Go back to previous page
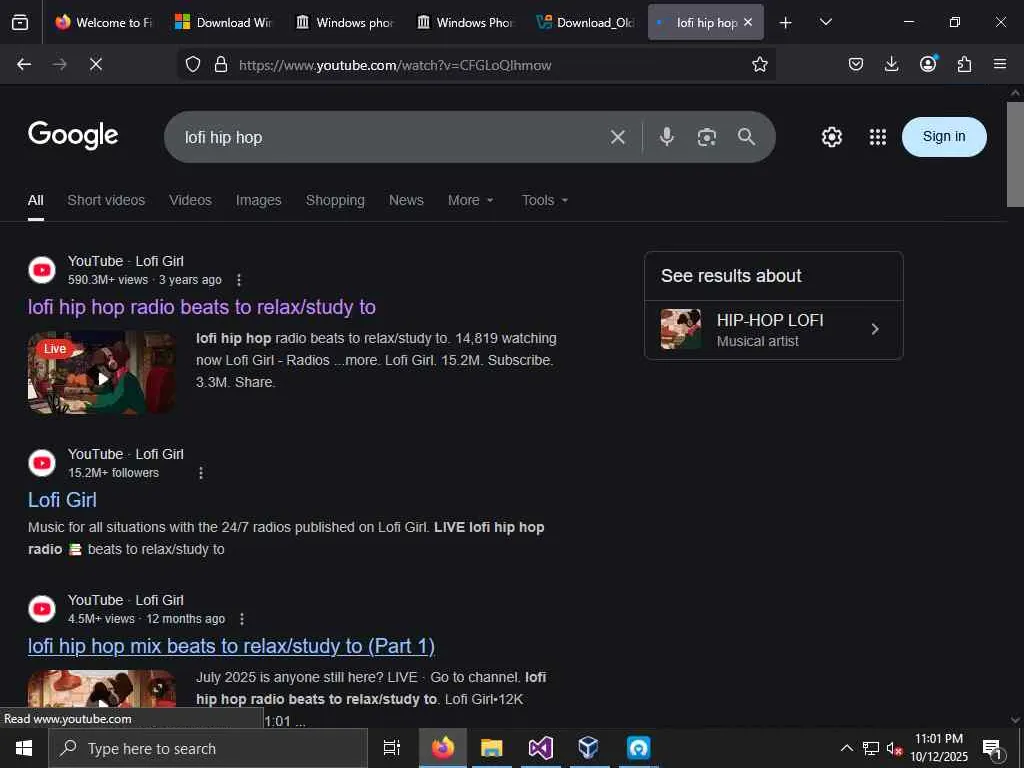Viewport: 1024px width, 768px height. [24, 64]
